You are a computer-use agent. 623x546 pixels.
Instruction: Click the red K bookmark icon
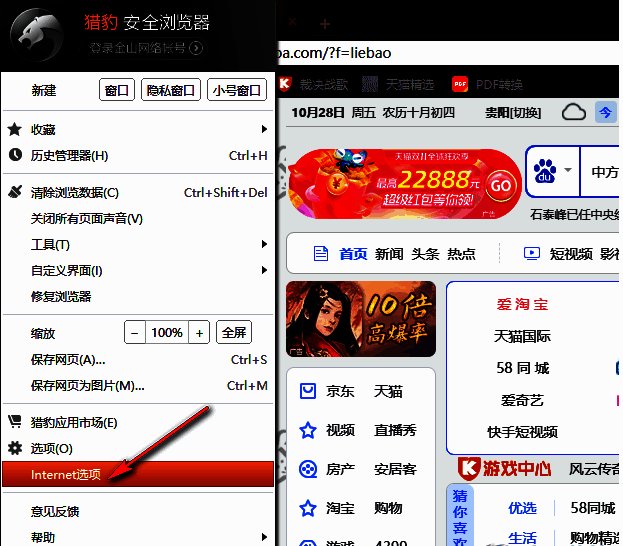(285, 84)
